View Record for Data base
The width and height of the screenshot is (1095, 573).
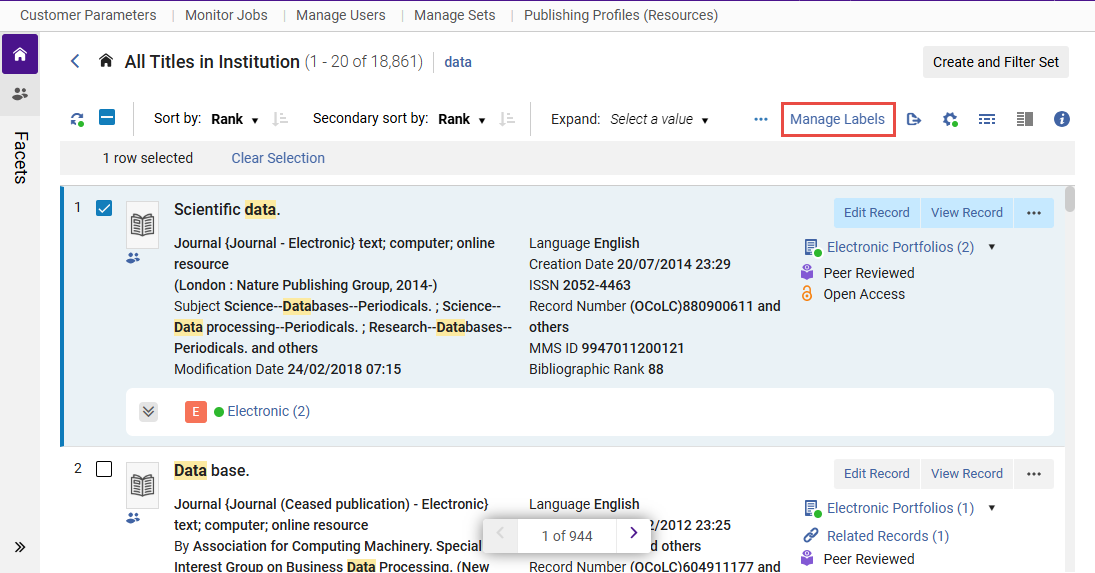[967, 474]
